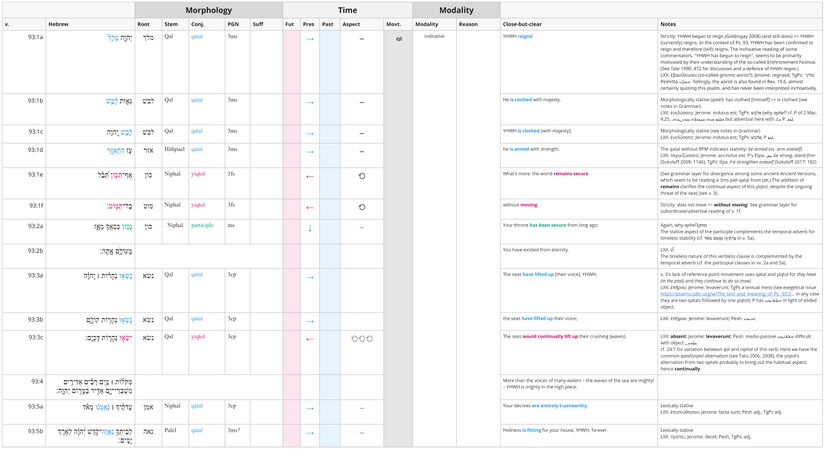Image resolution: width=825 pixels, height=449 pixels.
Task: Click the triple circular aspect symbol in row 93:3c
Action: [x=361, y=339]
